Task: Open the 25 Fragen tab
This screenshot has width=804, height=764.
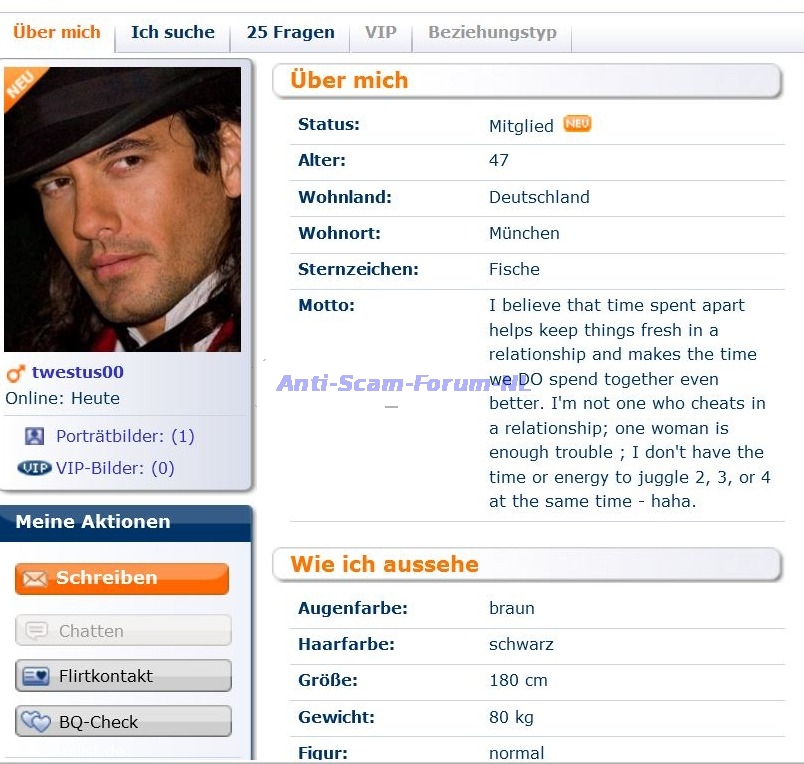Action: (x=290, y=32)
